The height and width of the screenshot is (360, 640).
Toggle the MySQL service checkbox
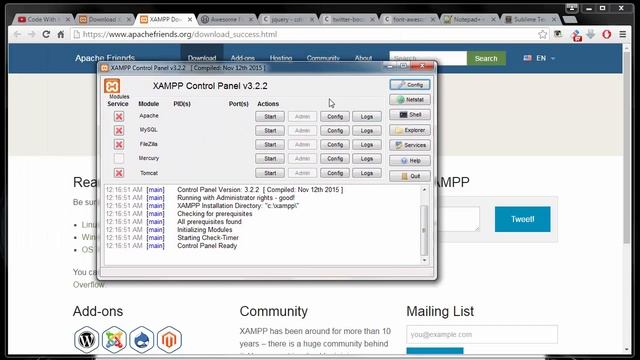(x=119, y=130)
